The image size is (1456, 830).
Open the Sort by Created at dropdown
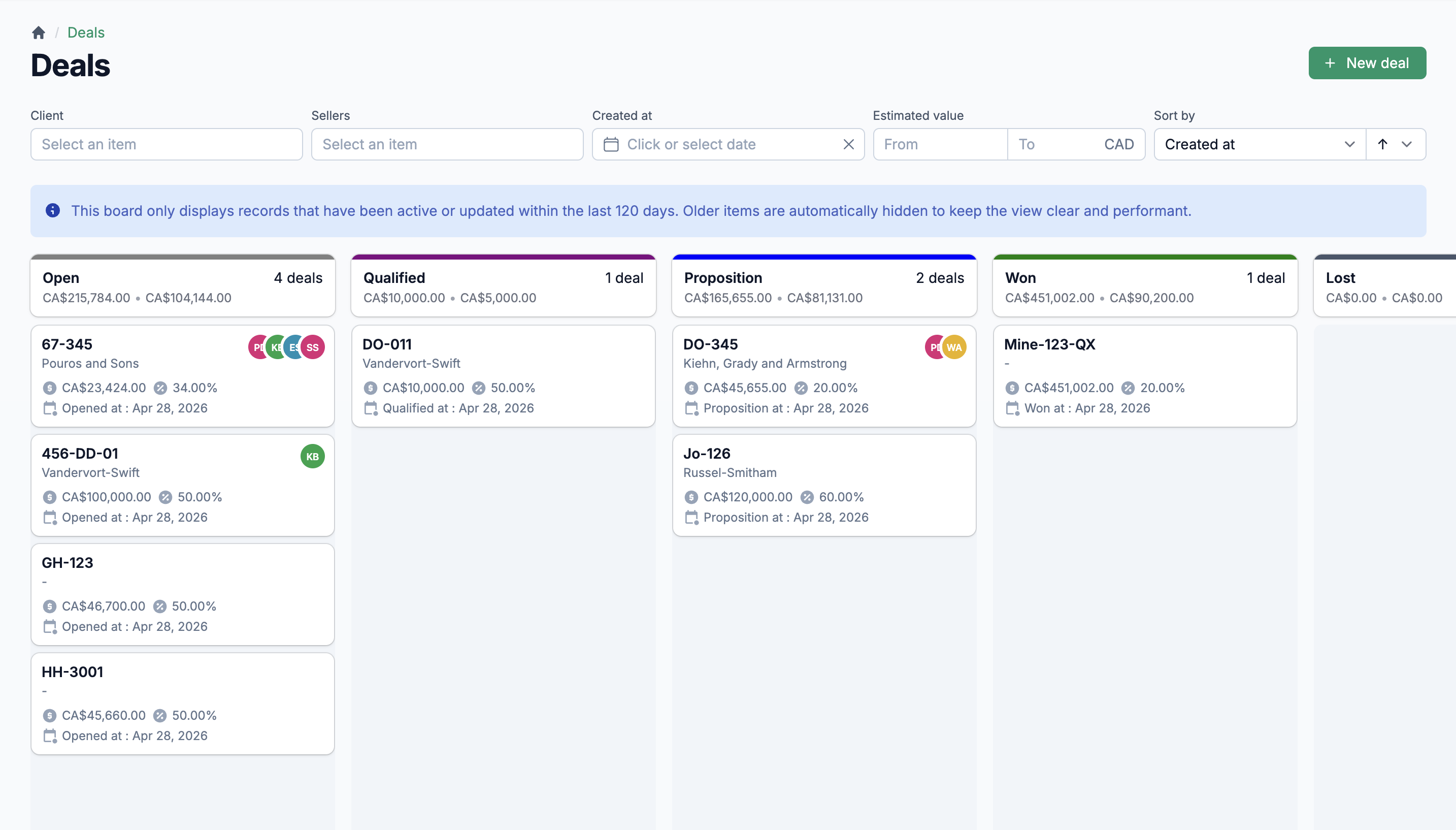click(x=1260, y=144)
